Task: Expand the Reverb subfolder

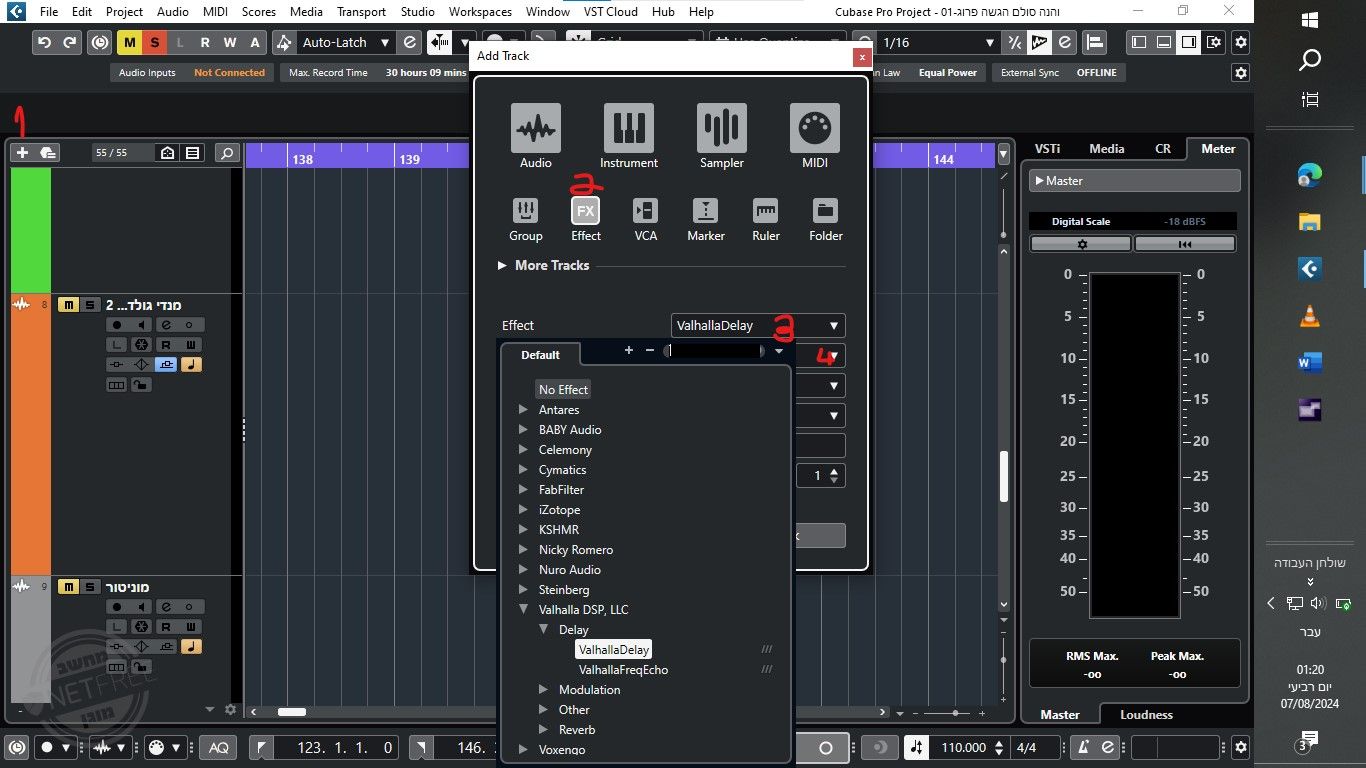Action: click(x=543, y=730)
